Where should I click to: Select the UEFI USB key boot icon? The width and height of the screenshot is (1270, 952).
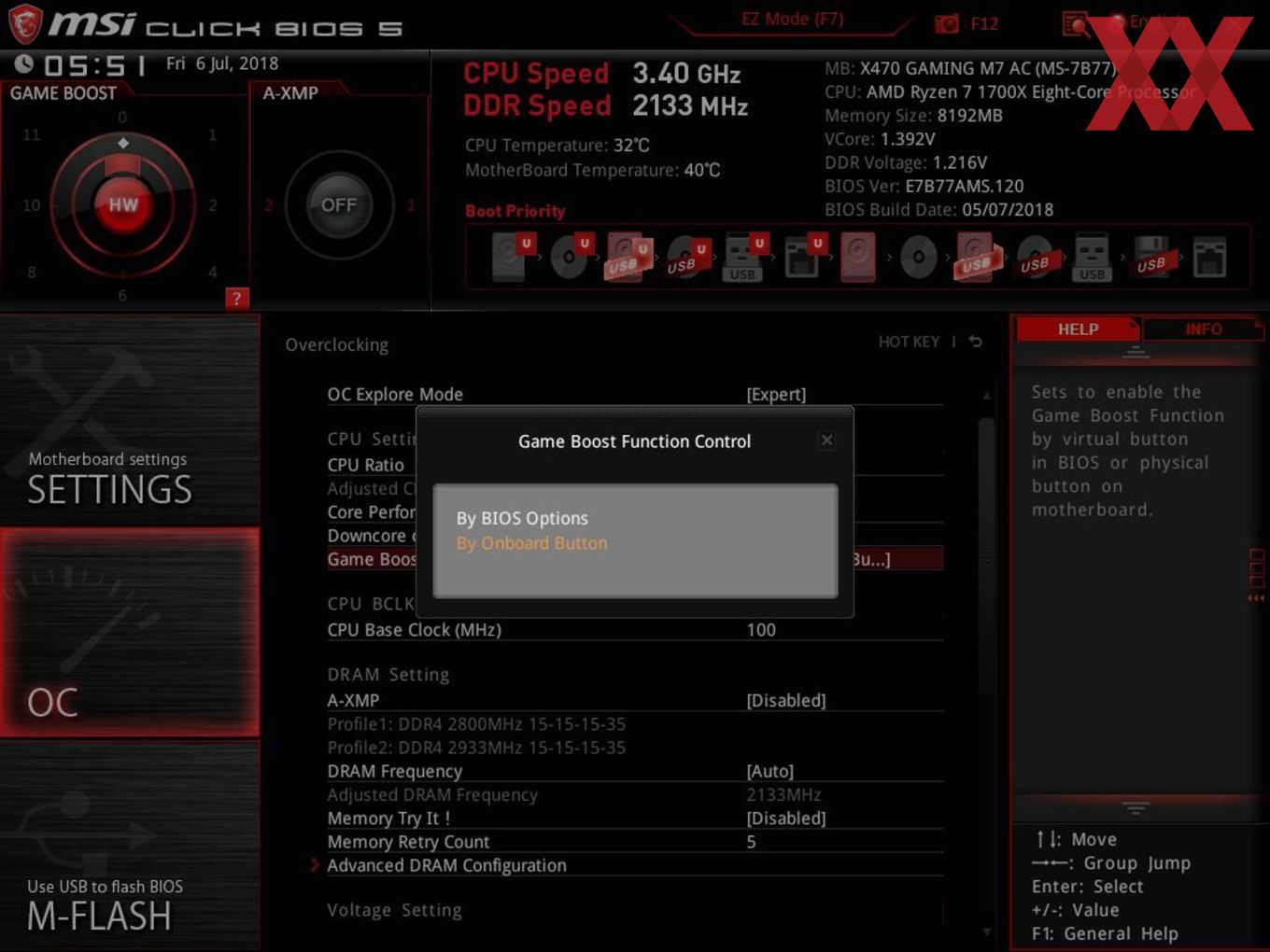click(x=745, y=257)
